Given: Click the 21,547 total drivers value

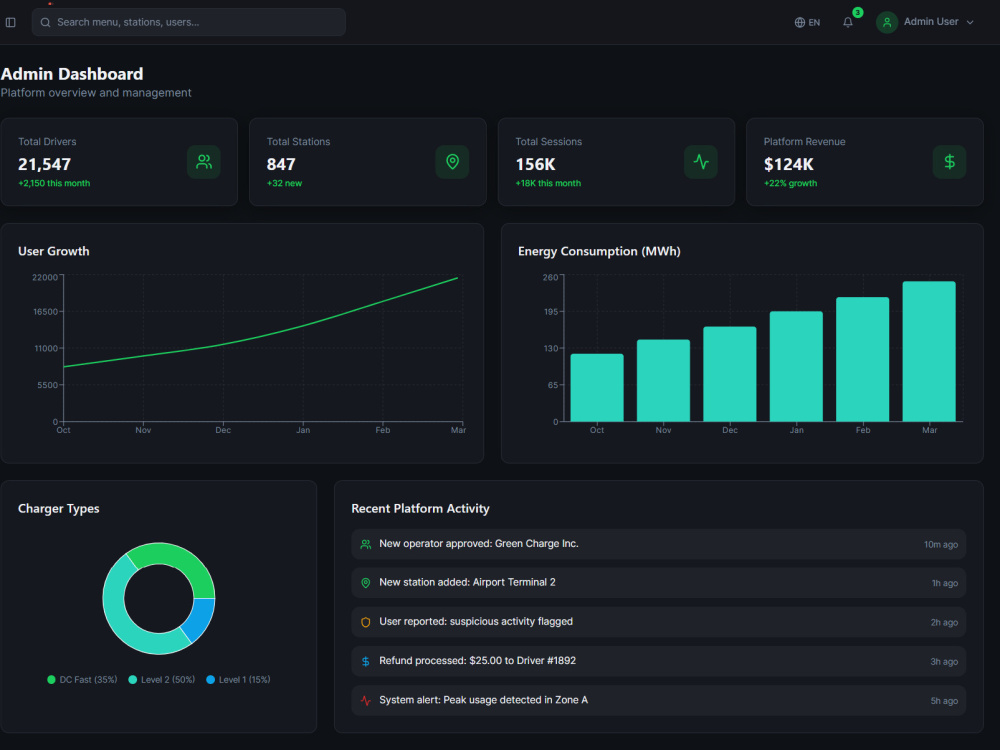Looking at the screenshot, I should [44, 165].
